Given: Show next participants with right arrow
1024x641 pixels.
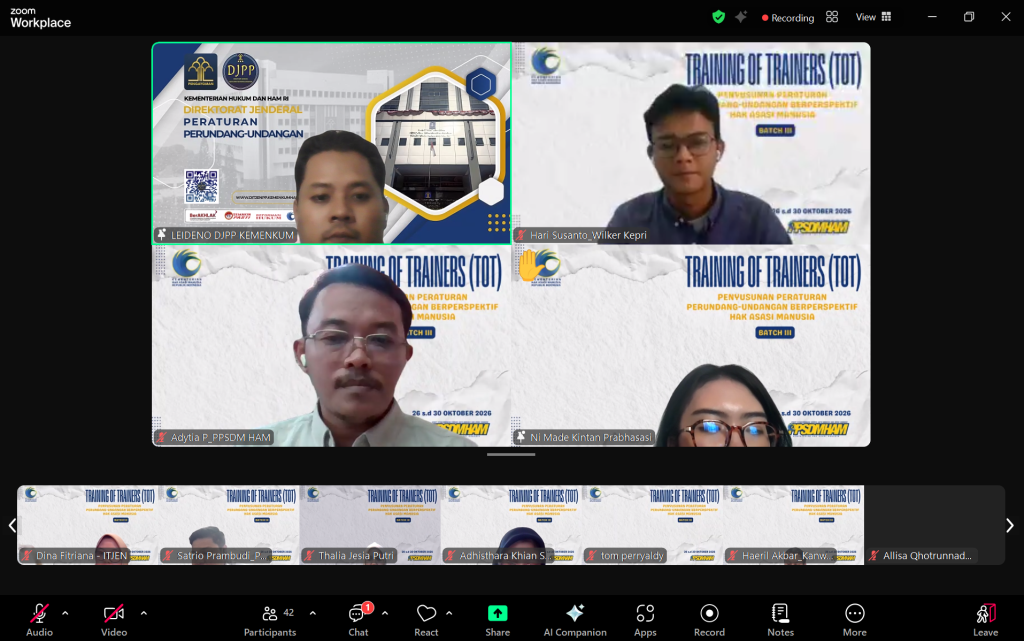Looking at the screenshot, I should [1010, 525].
